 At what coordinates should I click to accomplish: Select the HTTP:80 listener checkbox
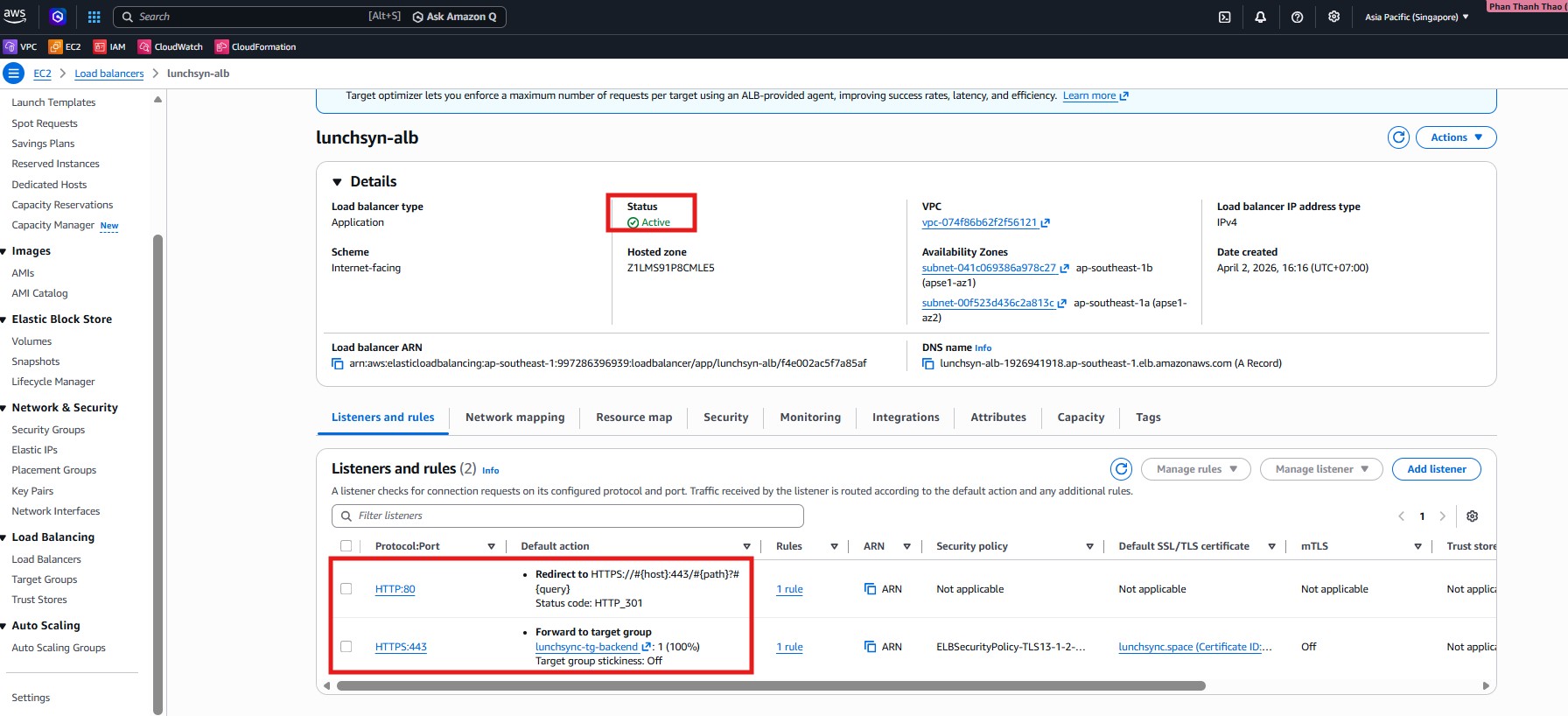pyautogui.click(x=346, y=589)
